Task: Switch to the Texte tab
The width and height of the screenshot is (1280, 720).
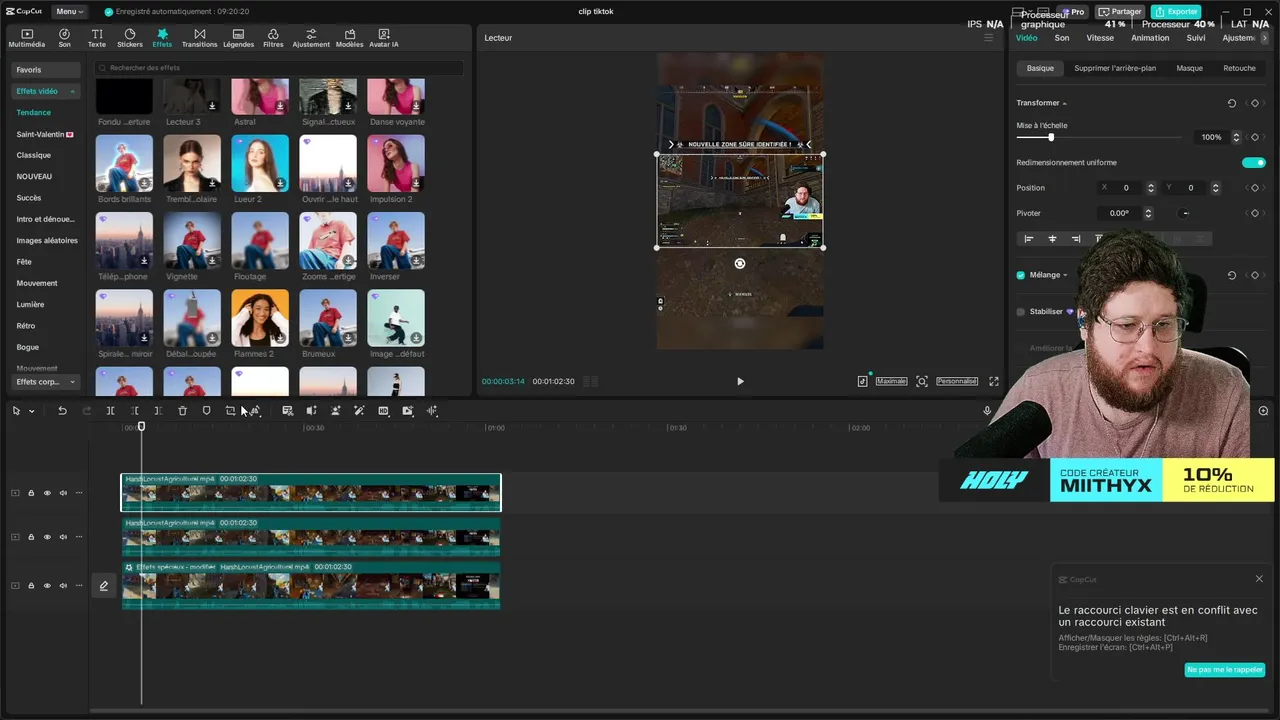Action: click(97, 38)
